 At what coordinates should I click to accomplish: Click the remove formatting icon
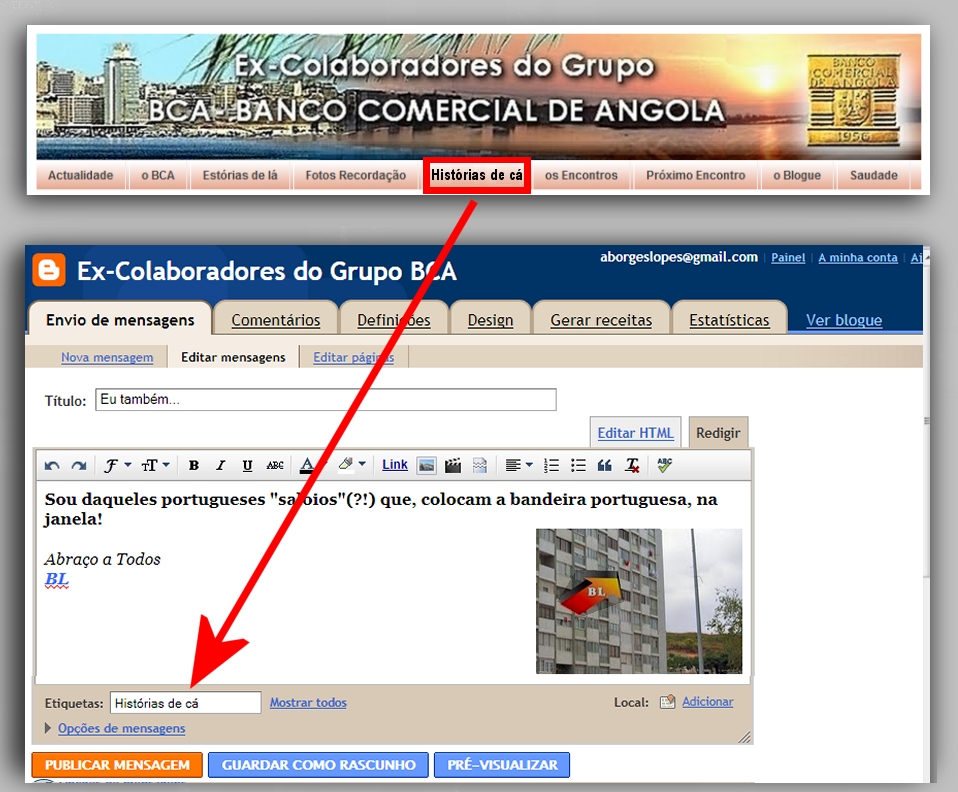(632, 466)
